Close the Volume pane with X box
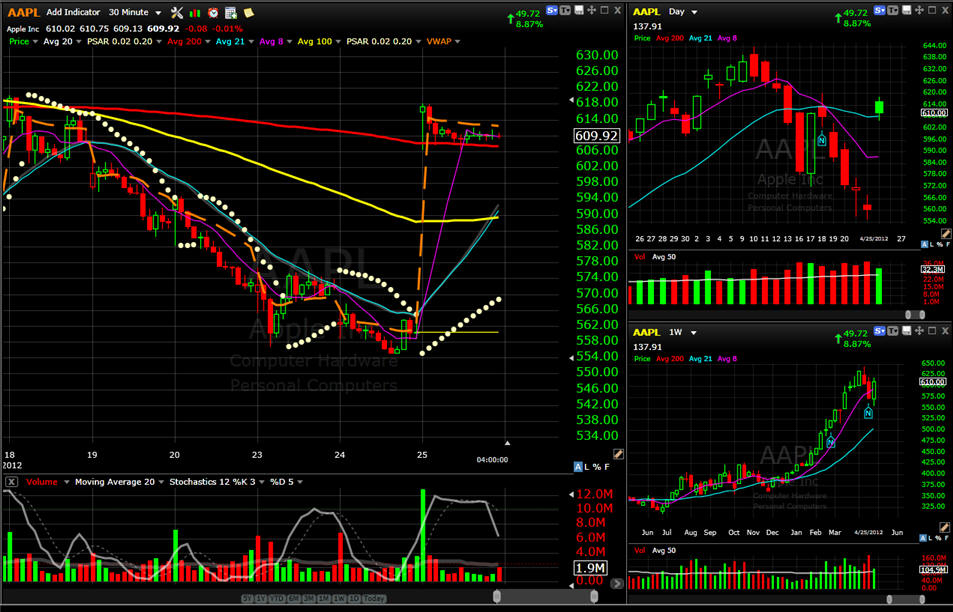The image size is (953, 612). tap(12, 482)
